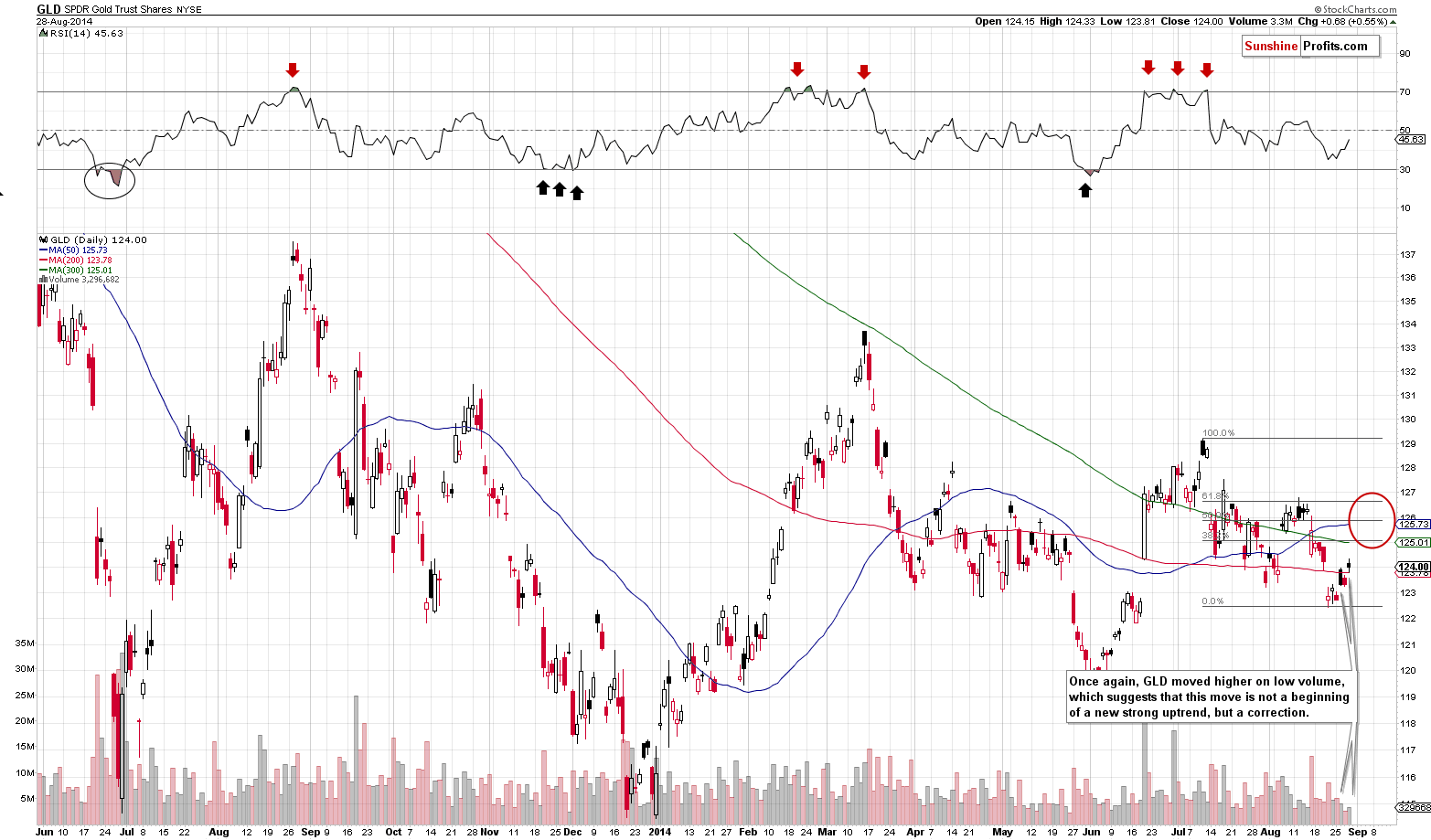The height and width of the screenshot is (840, 1431).
Task: Click the 125.73 price tag on right axis
Action: [1414, 524]
